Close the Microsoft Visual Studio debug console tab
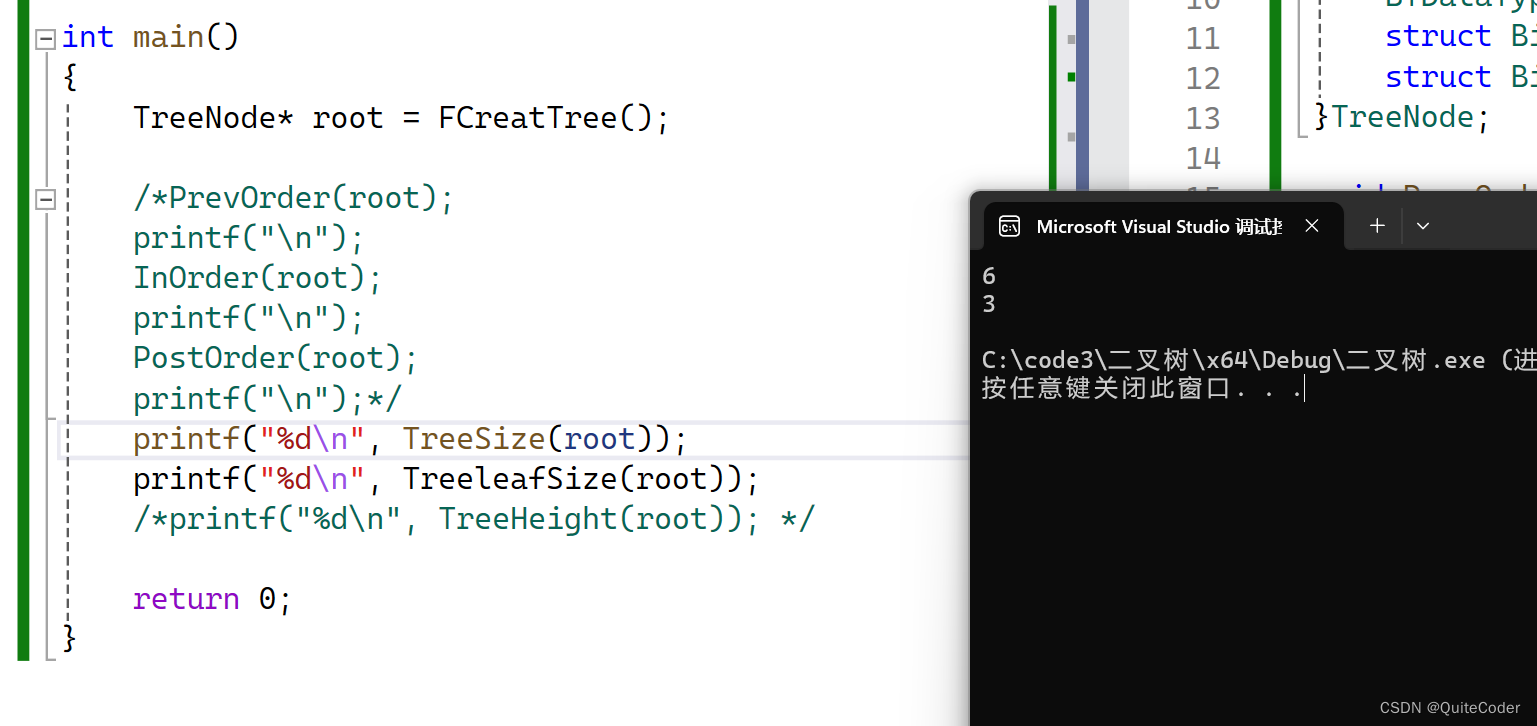This screenshot has width=1537, height=726. point(1312,226)
